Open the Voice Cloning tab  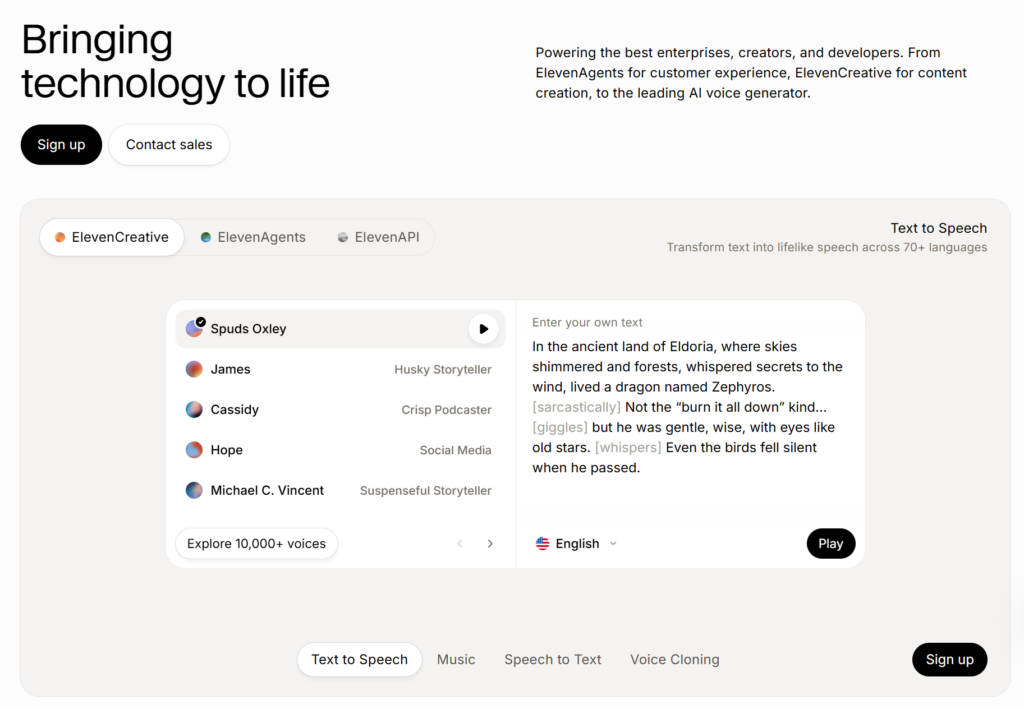click(x=674, y=659)
